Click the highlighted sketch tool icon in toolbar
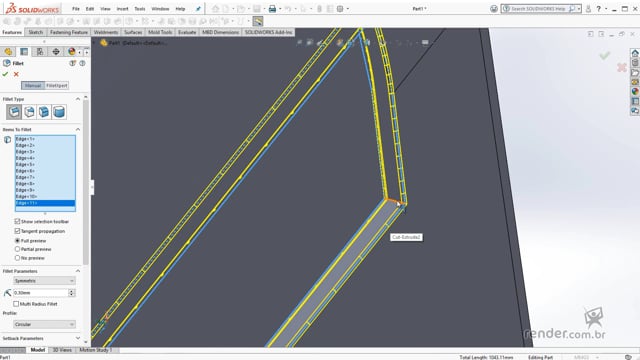The image size is (640, 360). pos(258,21)
